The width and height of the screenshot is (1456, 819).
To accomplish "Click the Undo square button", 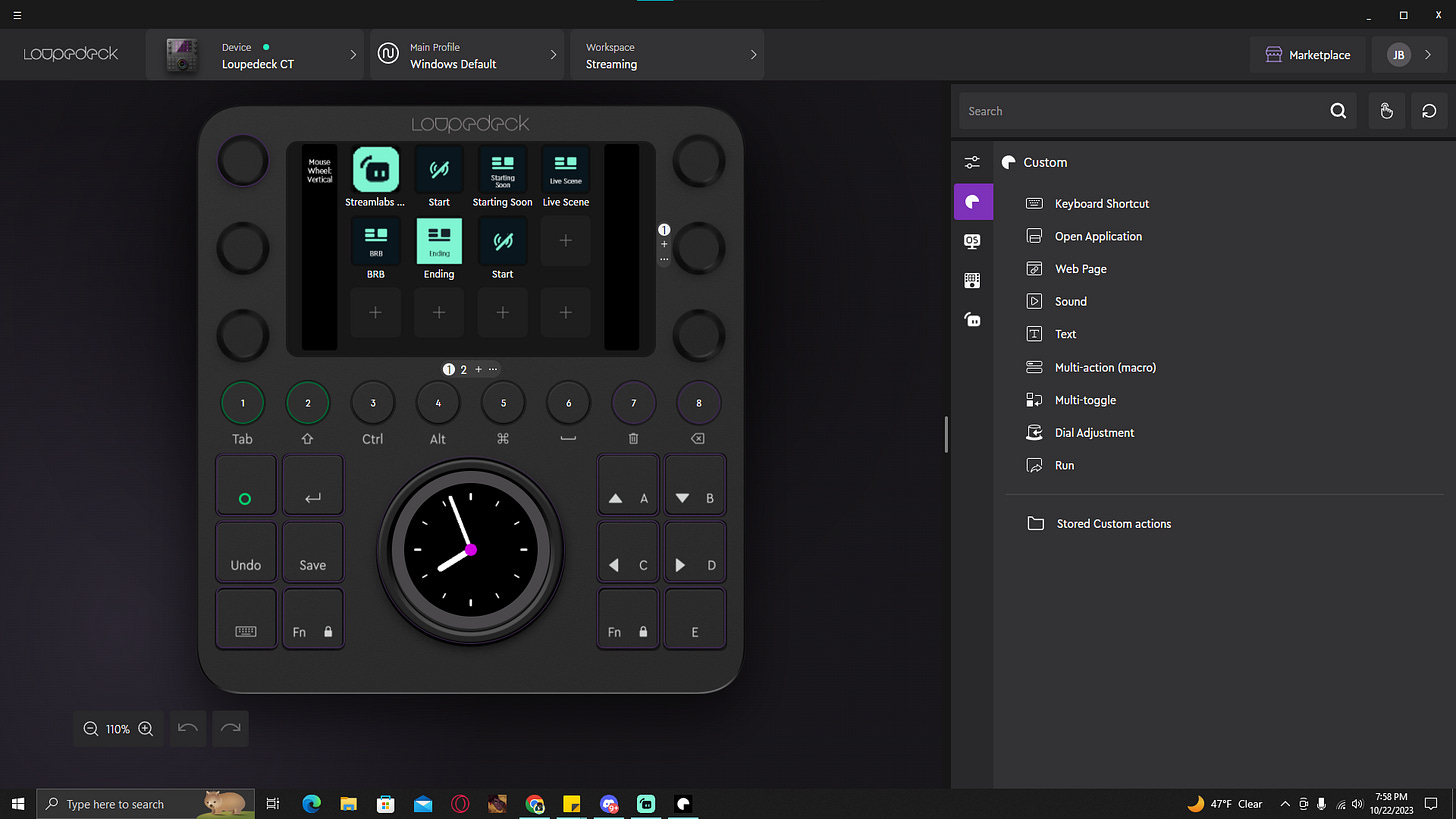I will coord(246,552).
